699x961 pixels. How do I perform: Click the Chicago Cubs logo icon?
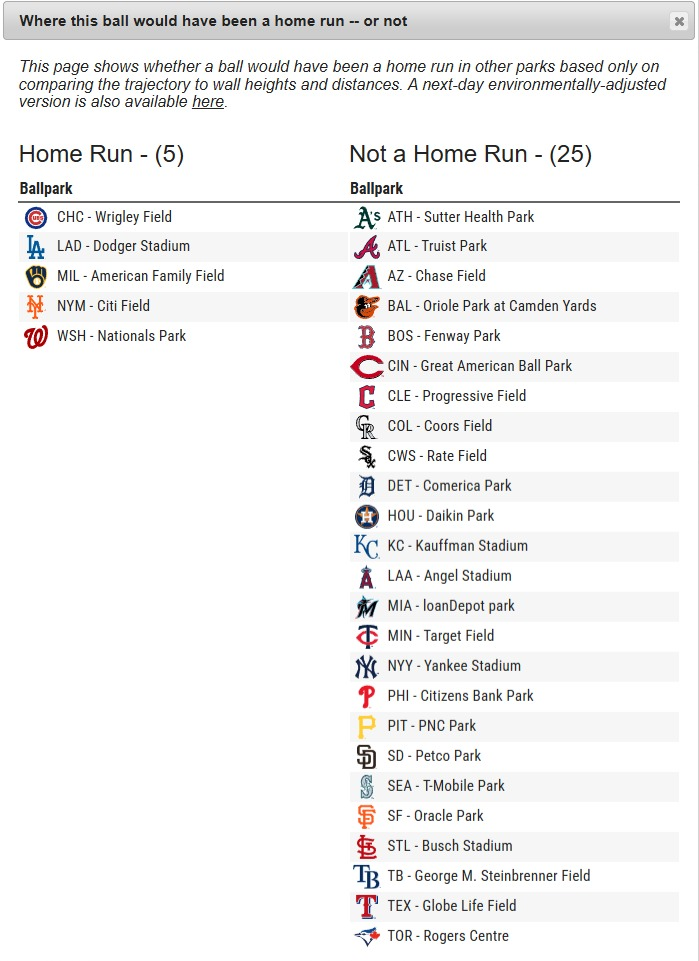click(36, 217)
